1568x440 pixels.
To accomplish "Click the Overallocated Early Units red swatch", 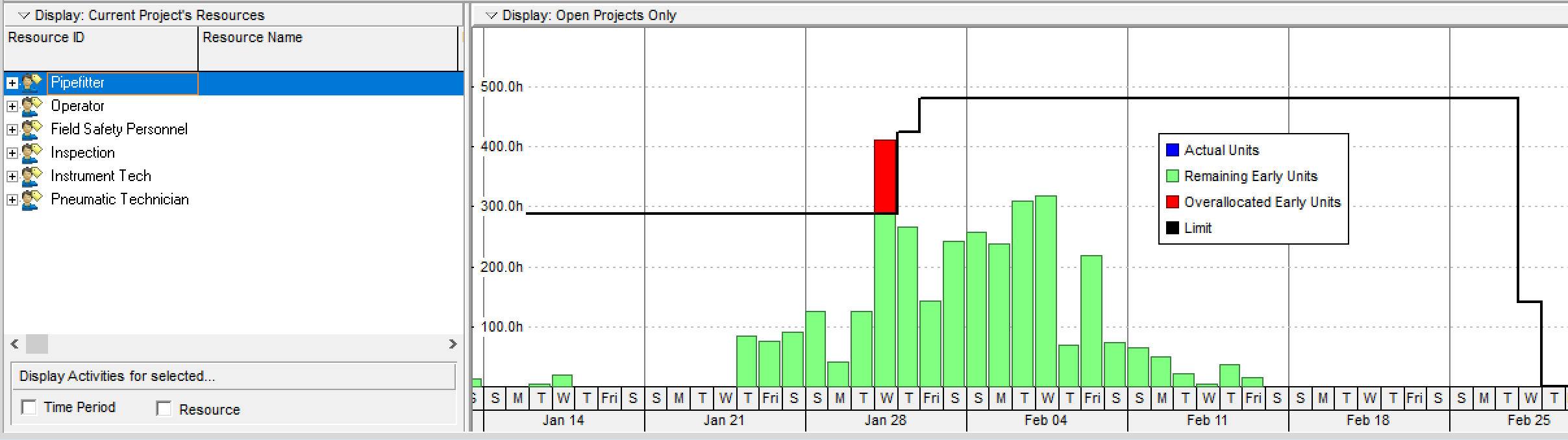I will pyautogui.click(x=1173, y=202).
